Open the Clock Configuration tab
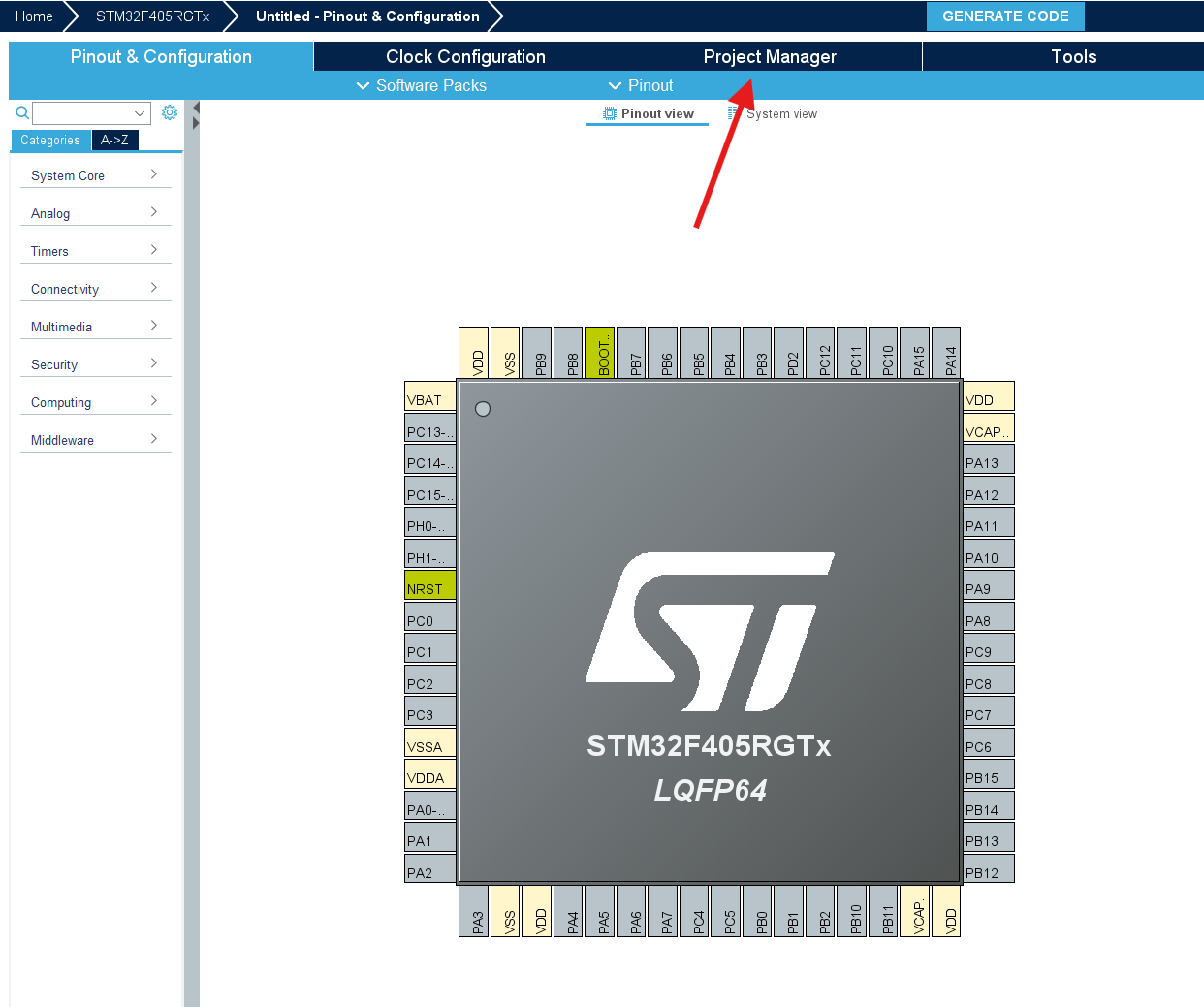The height and width of the screenshot is (1007, 1204). point(465,56)
